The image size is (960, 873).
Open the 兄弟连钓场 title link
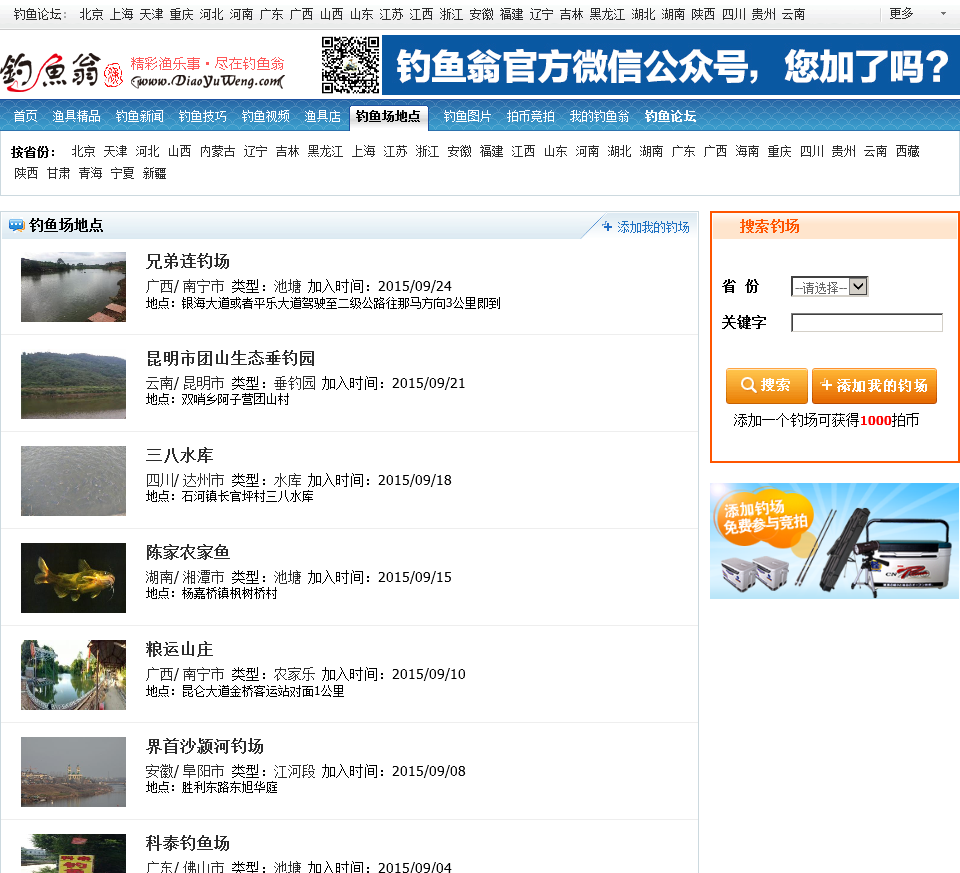tap(187, 261)
